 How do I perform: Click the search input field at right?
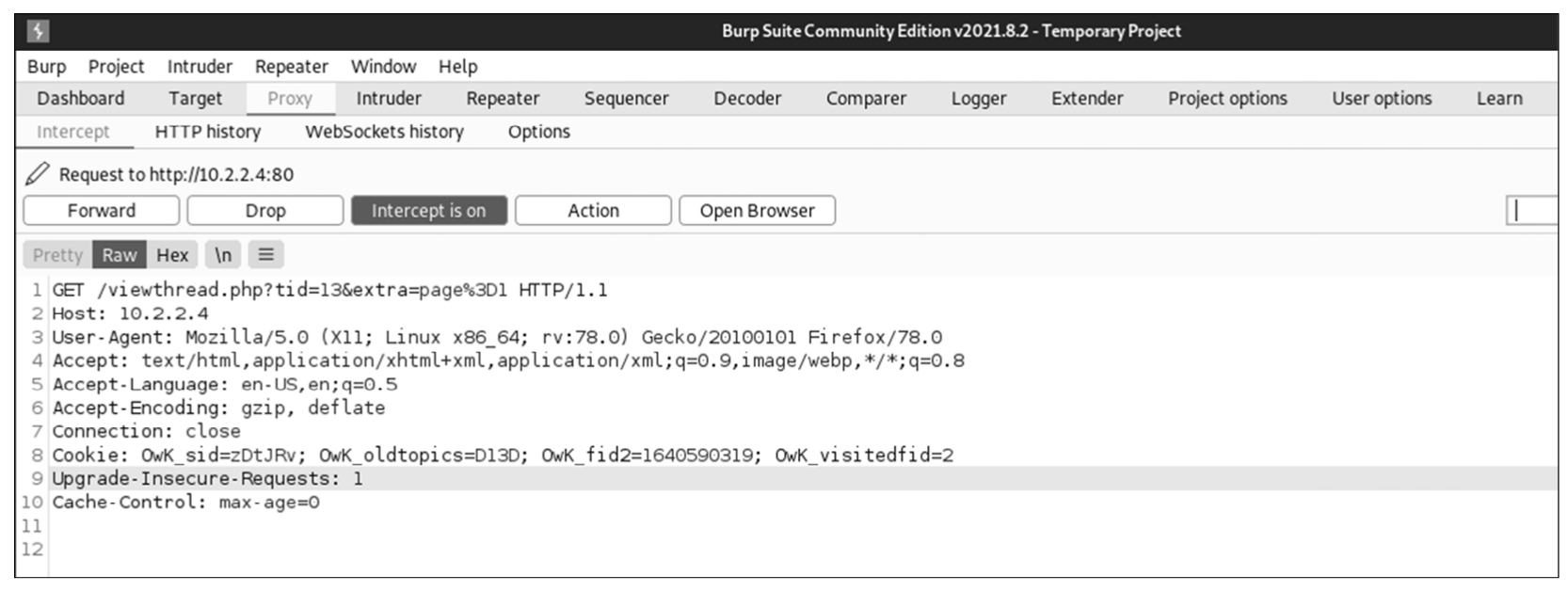point(1534,211)
